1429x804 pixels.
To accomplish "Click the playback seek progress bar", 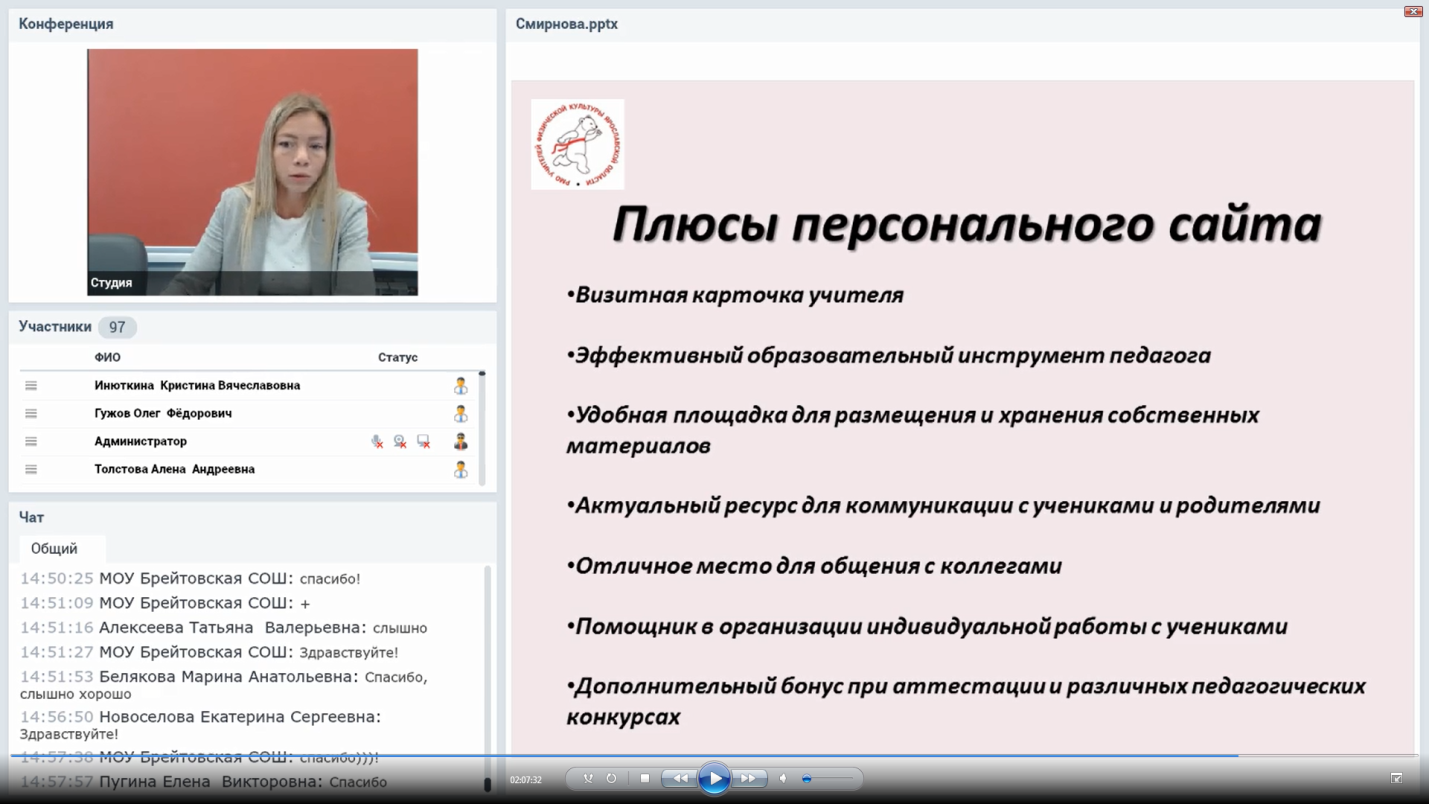I will (714, 755).
